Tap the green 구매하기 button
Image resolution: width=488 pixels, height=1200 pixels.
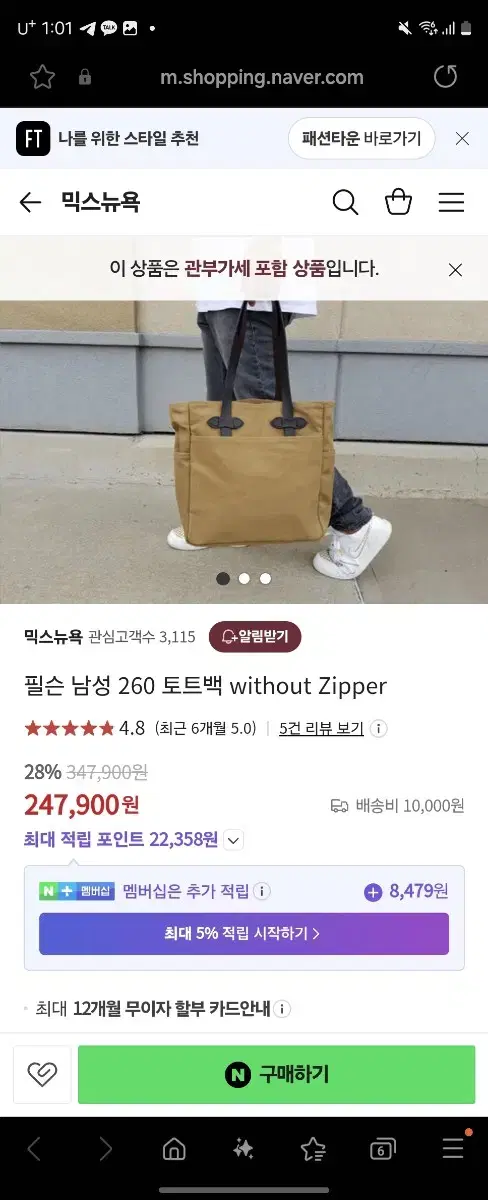click(277, 1075)
